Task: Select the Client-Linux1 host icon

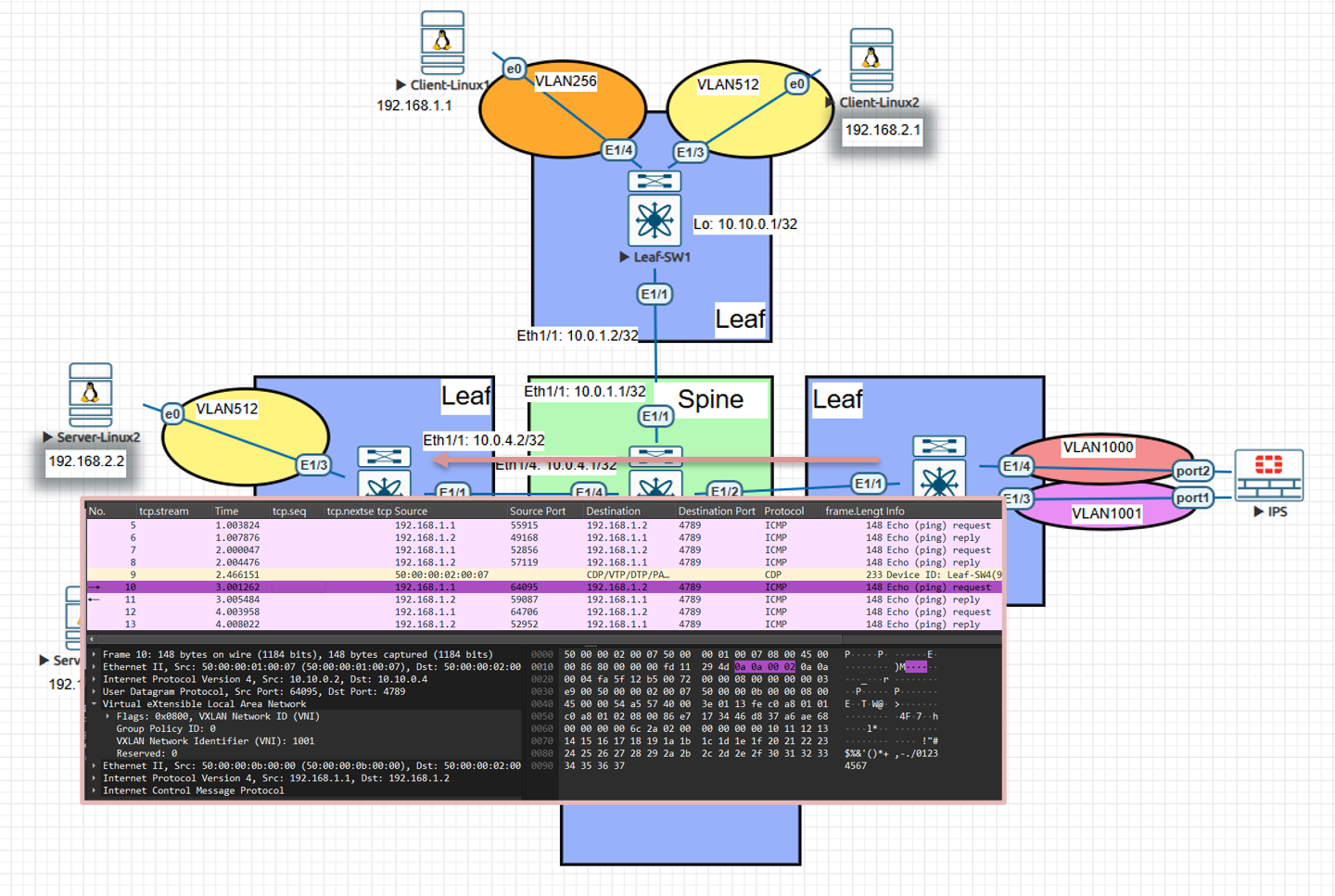Action: click(x=442, y=43)
